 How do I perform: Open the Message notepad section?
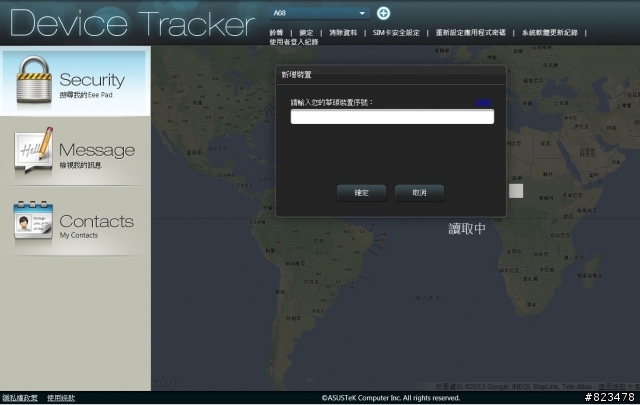tap(74, 151)
